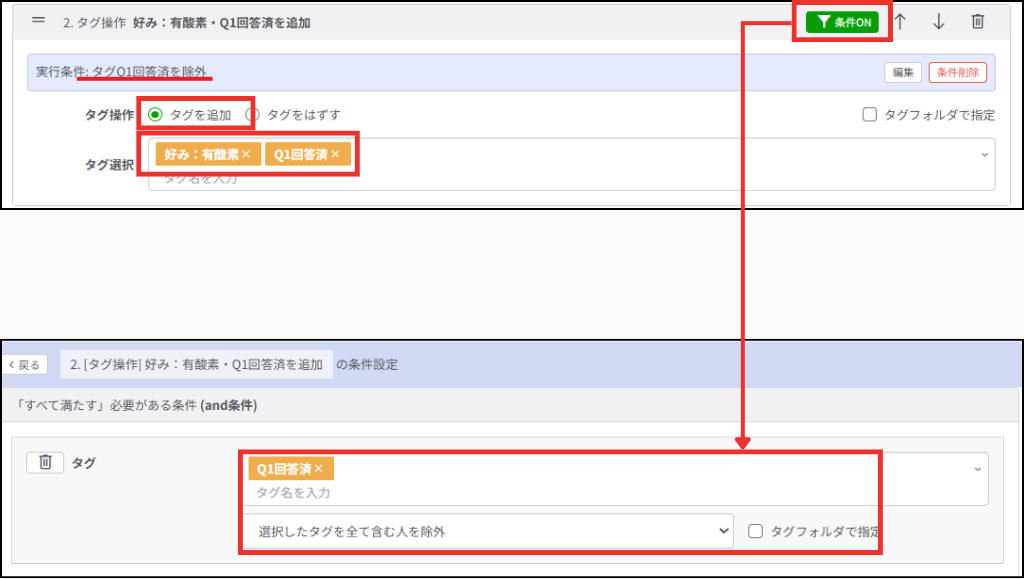Expand the condition tag field chevron

point(977,469)
